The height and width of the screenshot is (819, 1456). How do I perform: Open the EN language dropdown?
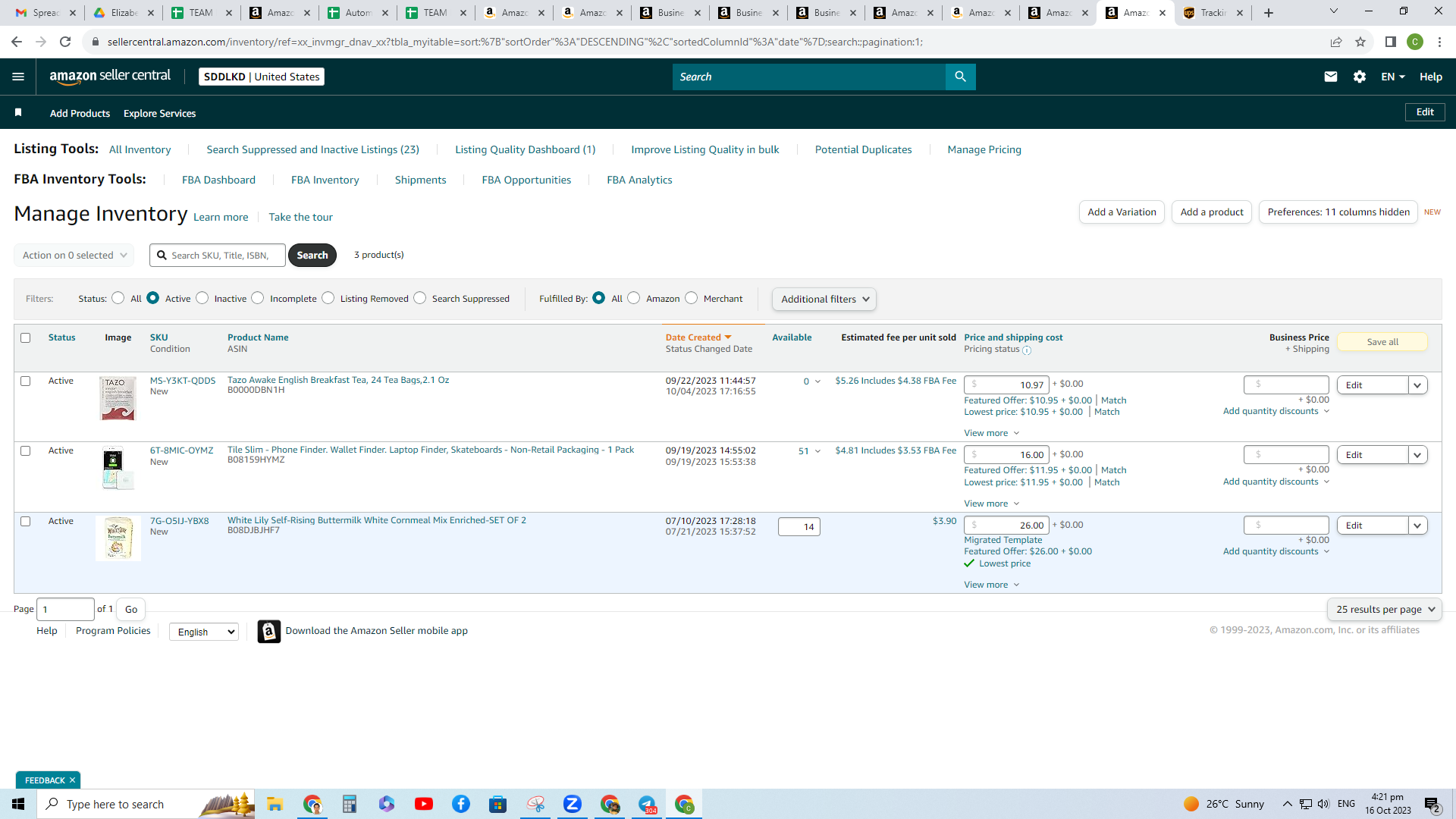[x=1393, y=77]
